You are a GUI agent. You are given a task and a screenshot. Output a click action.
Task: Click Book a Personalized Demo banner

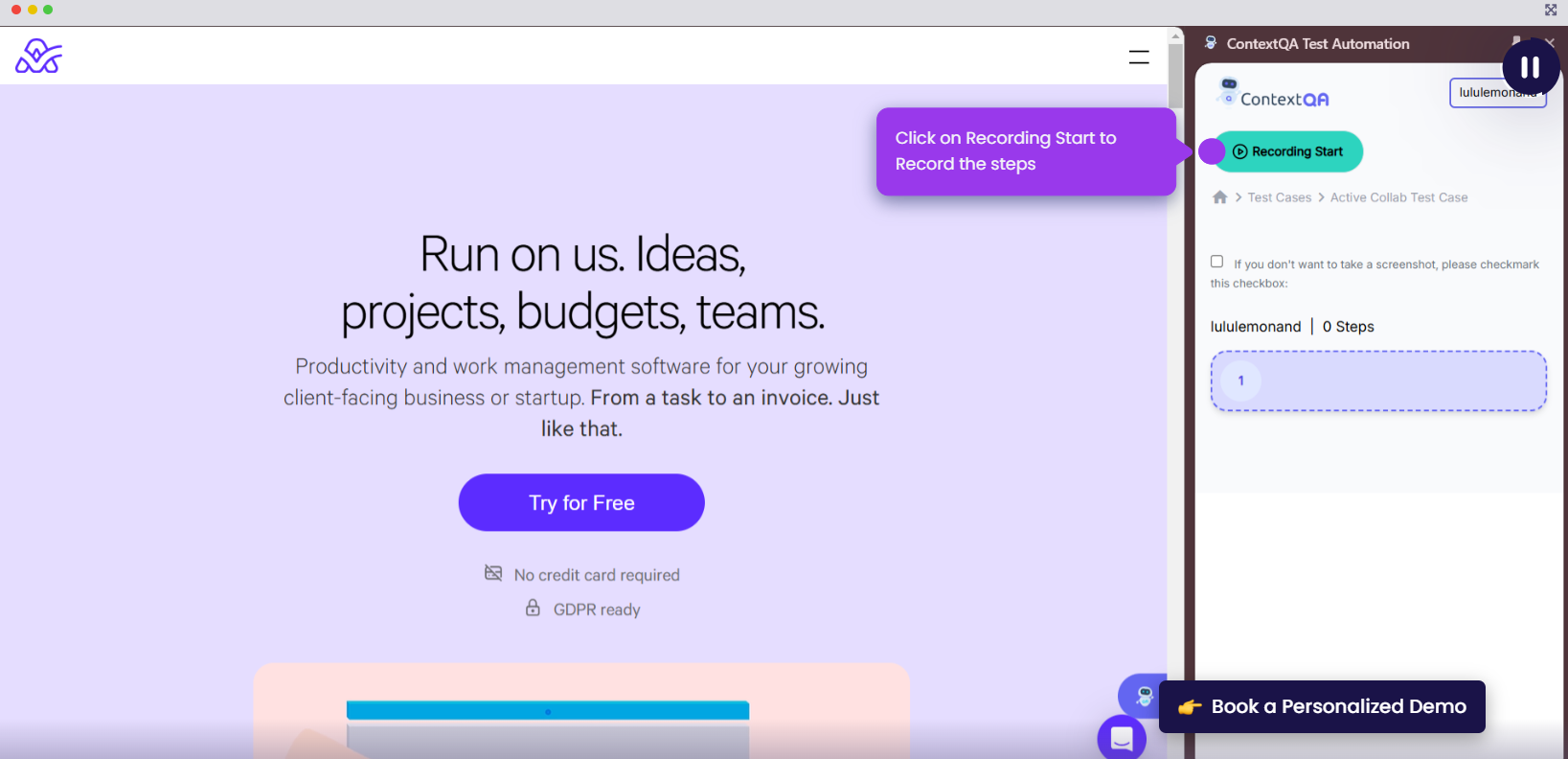pos(1322,707)
